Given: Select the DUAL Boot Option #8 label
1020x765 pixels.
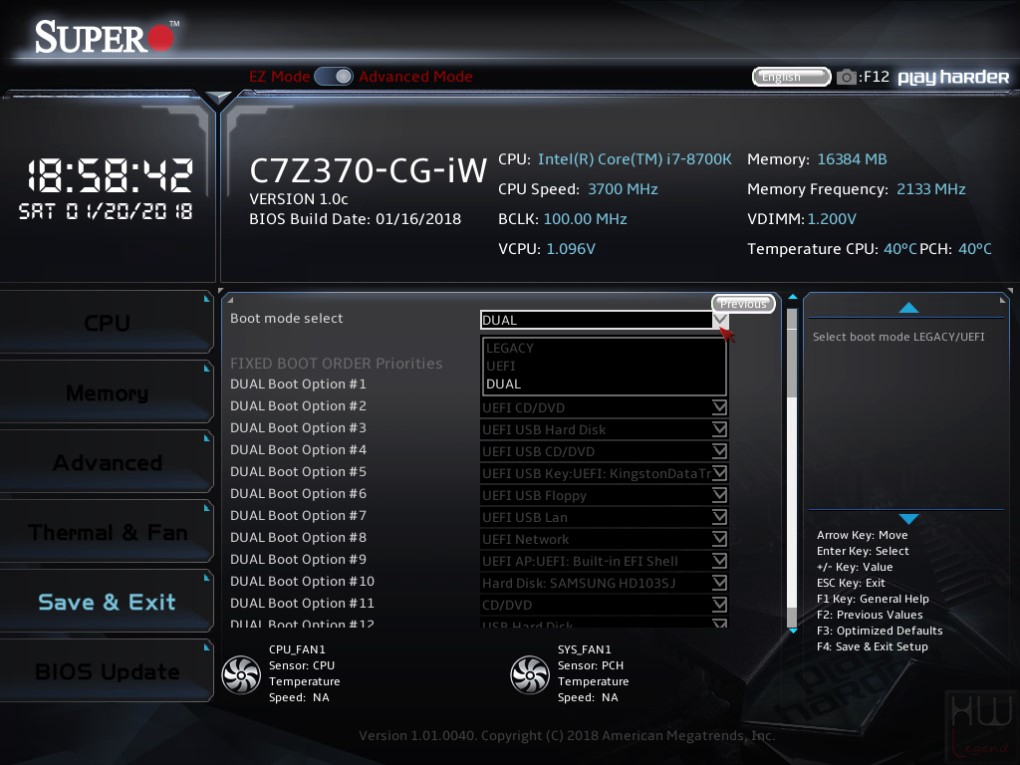Looking at the screenshot, I should 298,537.
